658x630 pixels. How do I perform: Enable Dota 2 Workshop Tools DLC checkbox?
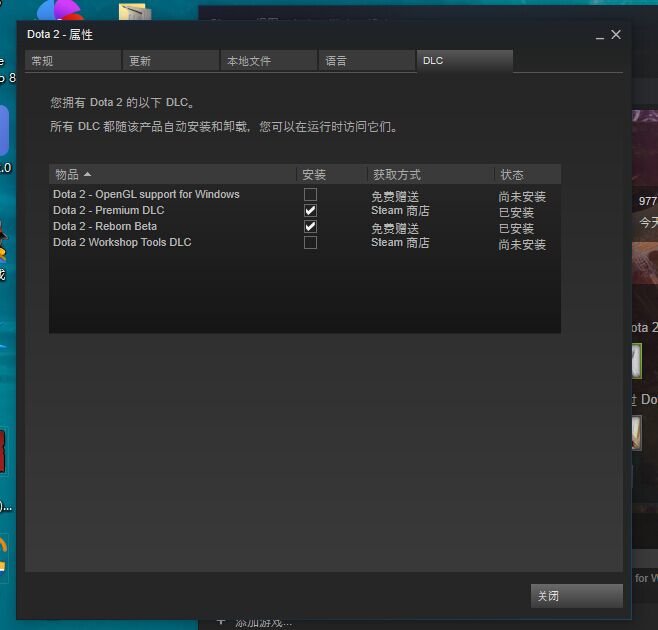tap(310, 243)
